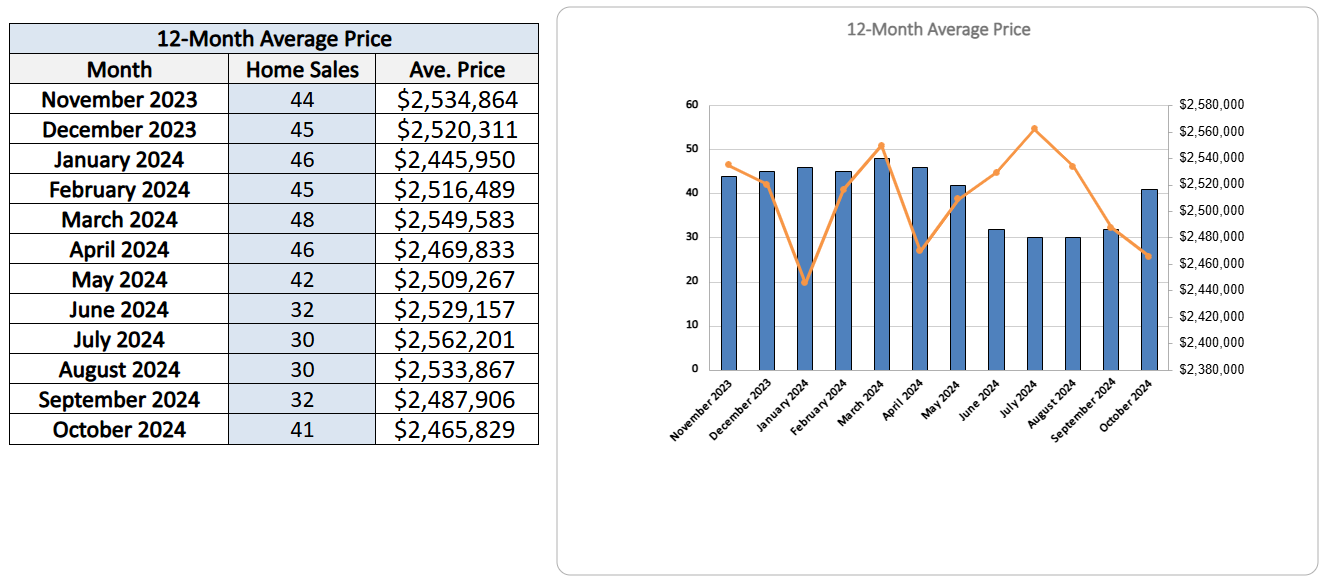1326x580 pixels.
Task: Click the price cell $2,509,267
Action: pyautogui.click(x=457, y=279)
